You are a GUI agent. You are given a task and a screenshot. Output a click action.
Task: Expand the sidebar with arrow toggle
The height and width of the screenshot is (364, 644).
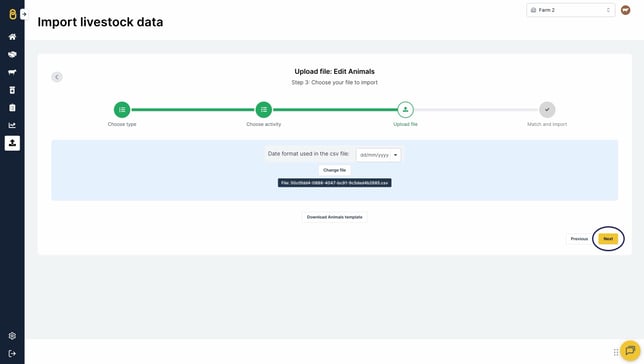coord(24,14)
